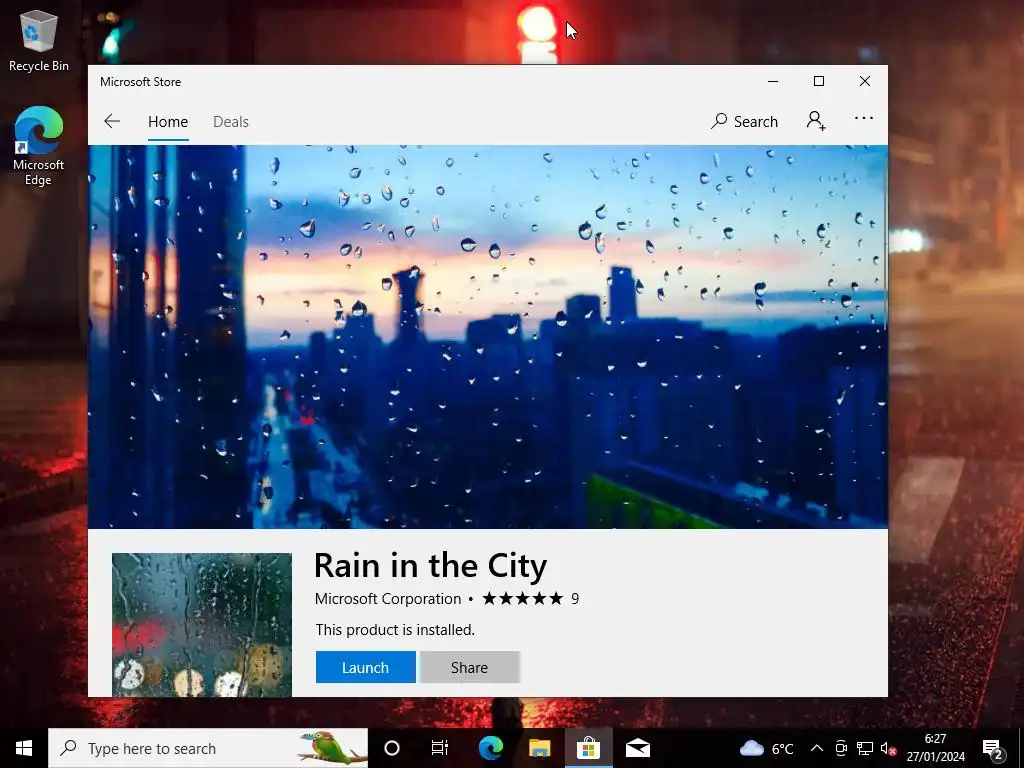The width and height of the screenshot is (1024, 768).
Task: Open the Action Center notifications icon
Action: (x=993, y=748)
